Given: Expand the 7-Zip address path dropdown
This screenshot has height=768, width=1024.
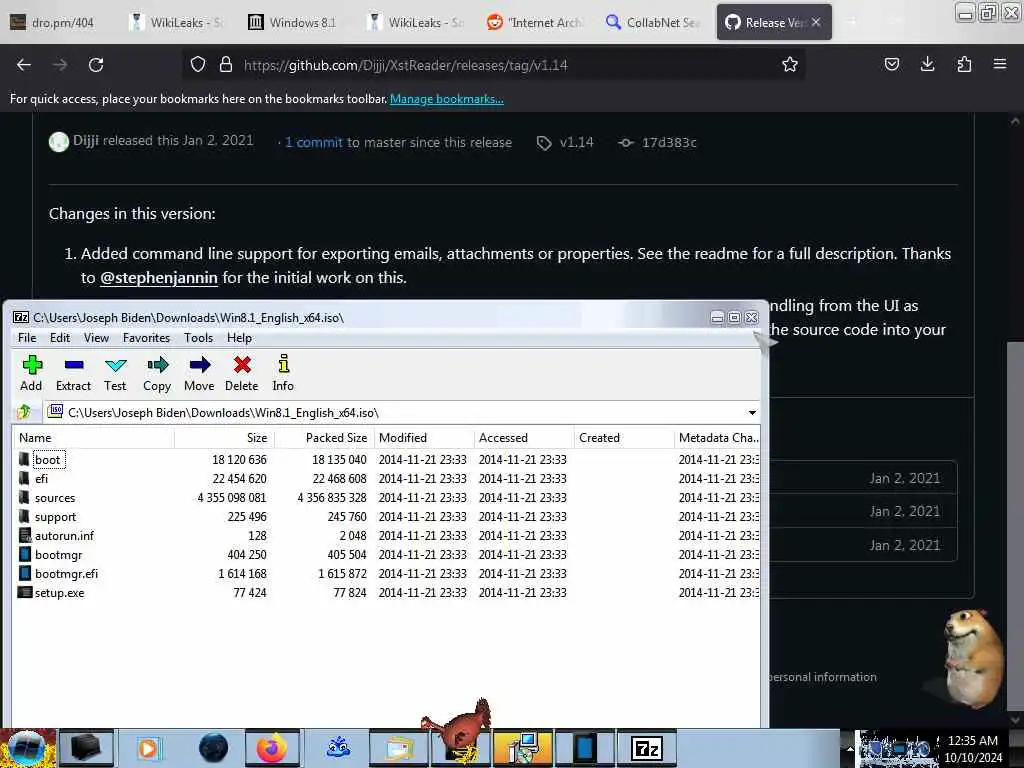Looking at the screenshot, I should pyautogui.click(x=752, y=413).
